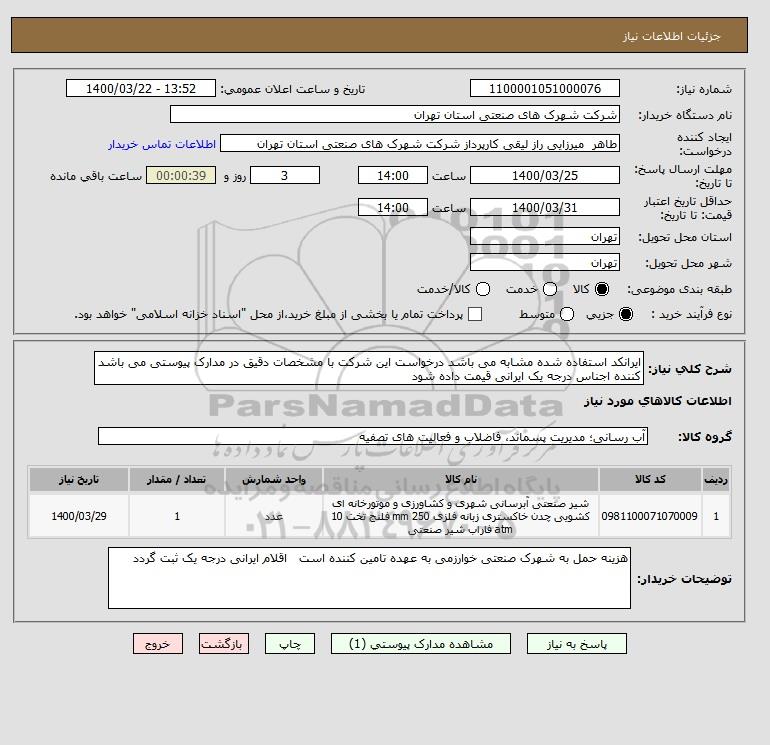The width and height of the screenshot is (770, 745).
Task: Click the نام کالا column header
Action: click(461, 479)
